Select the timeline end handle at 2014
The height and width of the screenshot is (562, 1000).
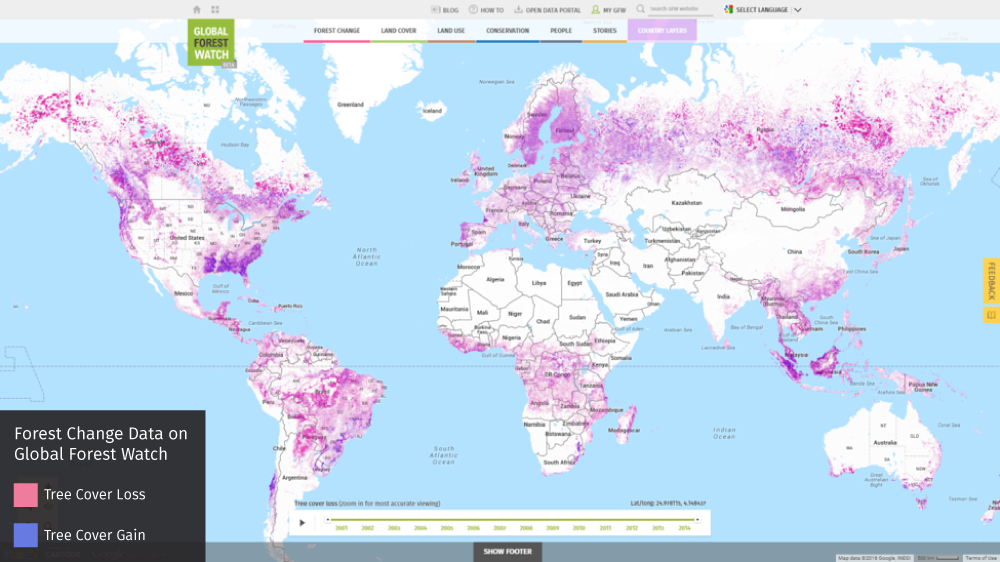697,520
